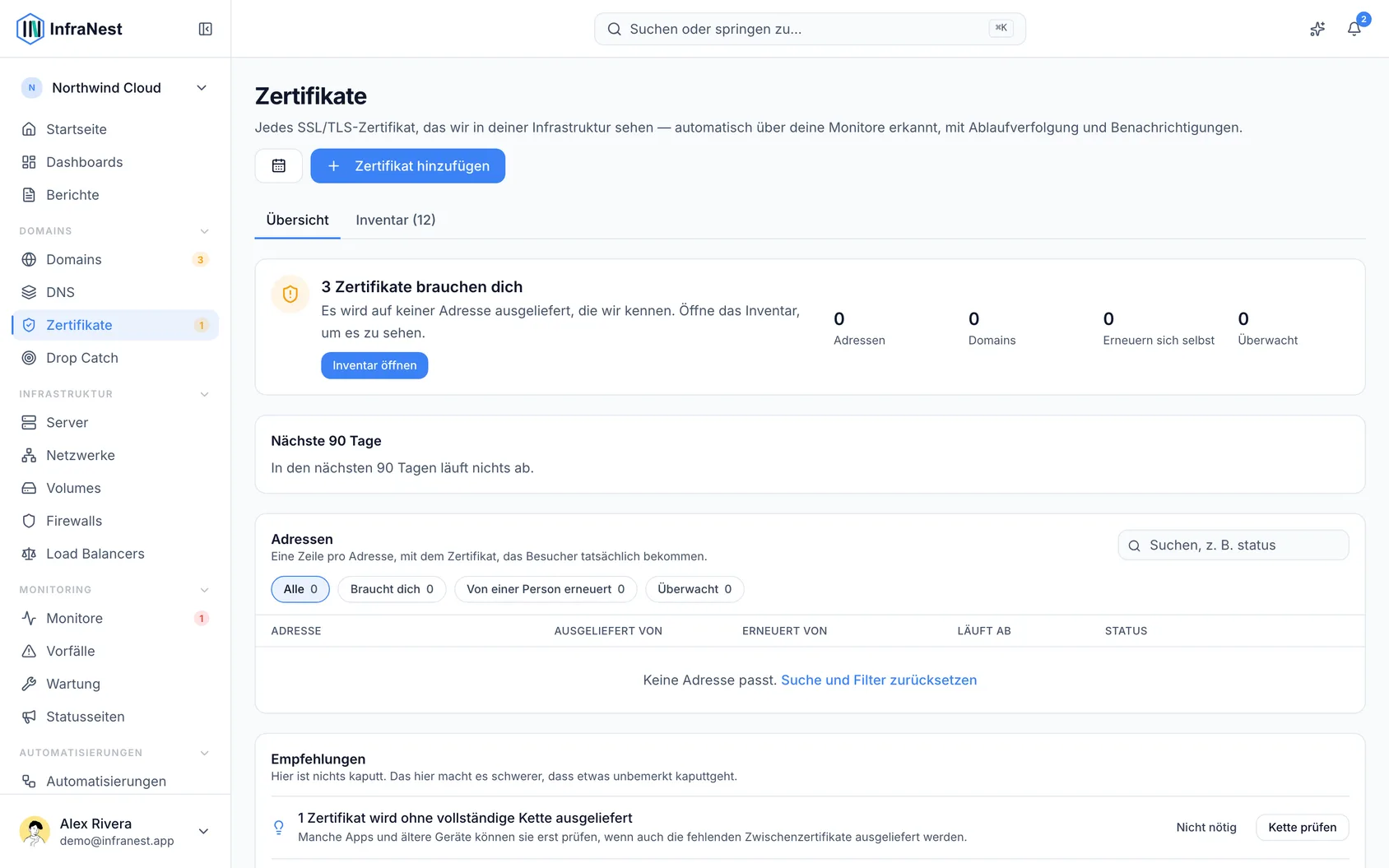Select 'Von einer Person erneuert' filter
The height and width of the screenshot is (868, 1389).
(x=546, y=589)
